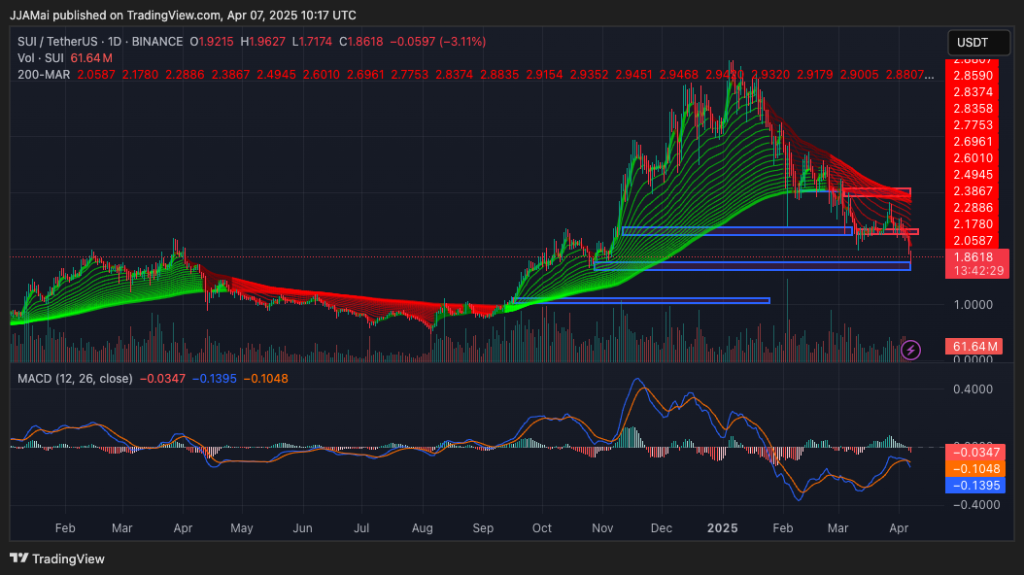Click the Aug label on time axis
Viewport: 1024px width, 575px height.
click(422, 528)
